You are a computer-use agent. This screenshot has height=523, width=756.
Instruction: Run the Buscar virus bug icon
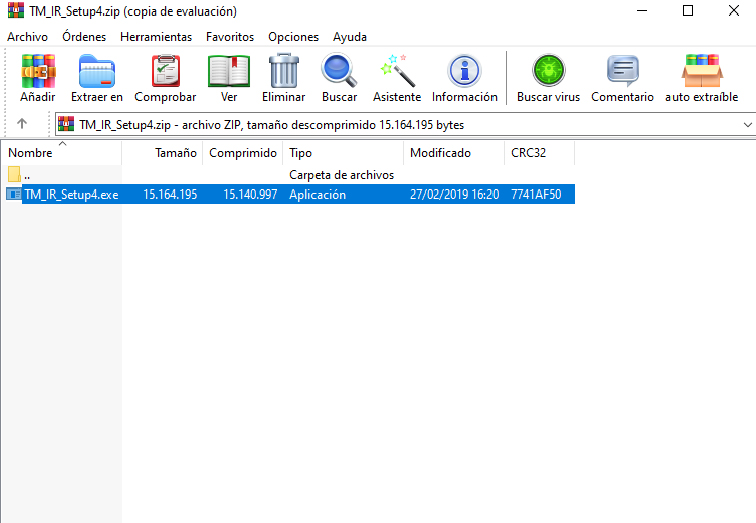click(548, 70)
